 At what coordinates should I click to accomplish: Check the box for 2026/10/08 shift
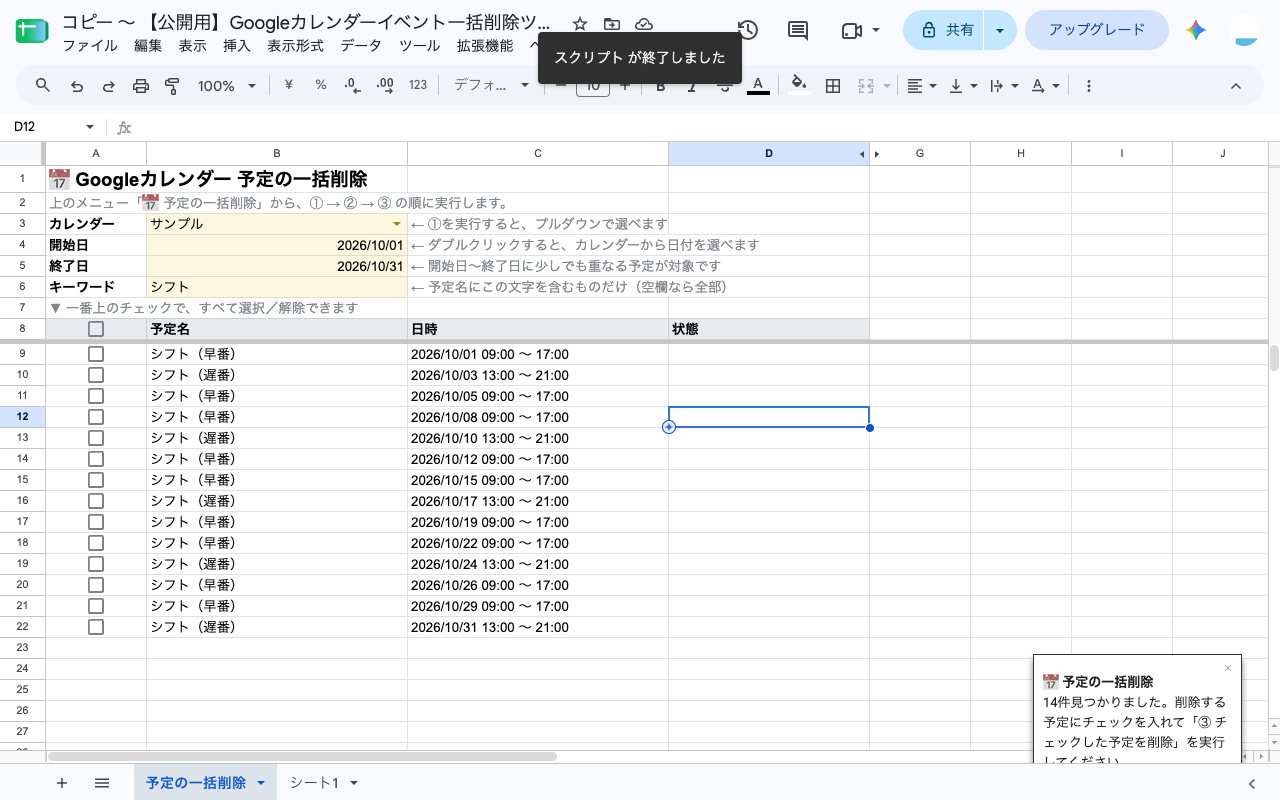click(x=96, y=417)
